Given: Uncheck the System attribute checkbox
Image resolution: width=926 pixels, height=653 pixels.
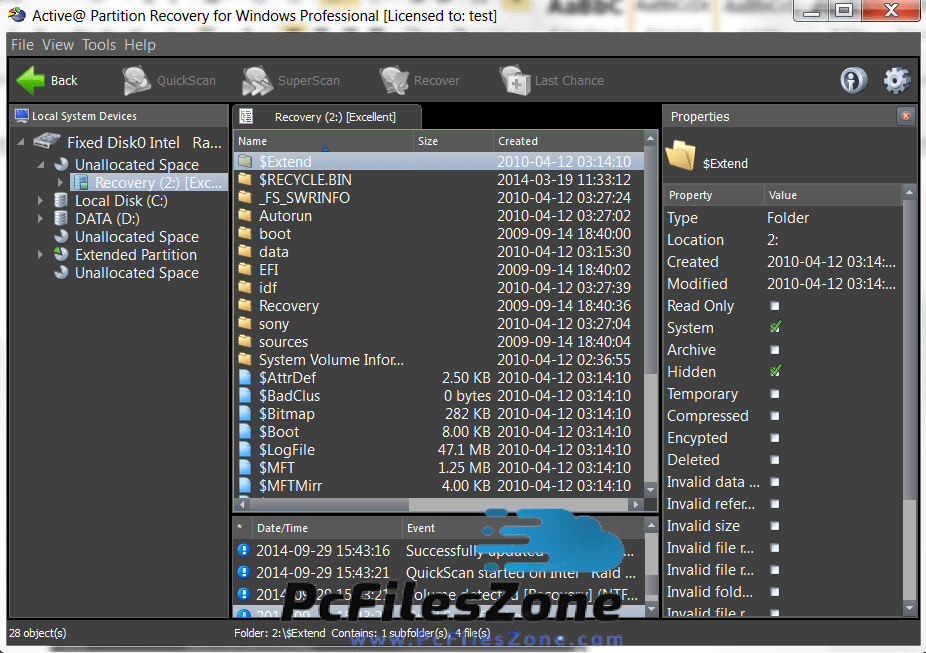Looking at the screenshot, I should click(775, 328).
